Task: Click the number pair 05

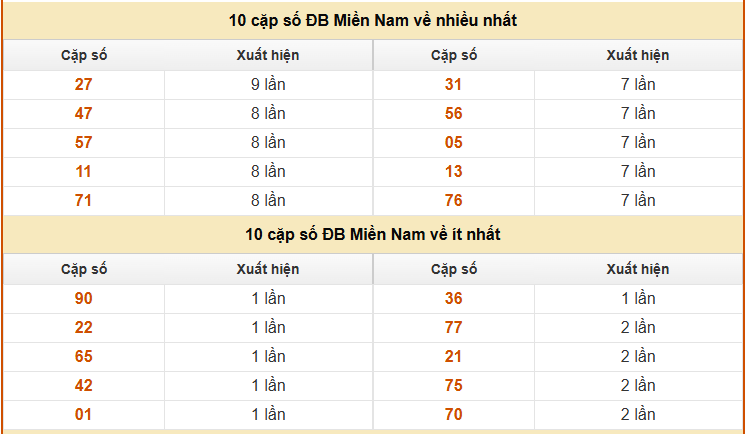Action: (x=454, y=143)
